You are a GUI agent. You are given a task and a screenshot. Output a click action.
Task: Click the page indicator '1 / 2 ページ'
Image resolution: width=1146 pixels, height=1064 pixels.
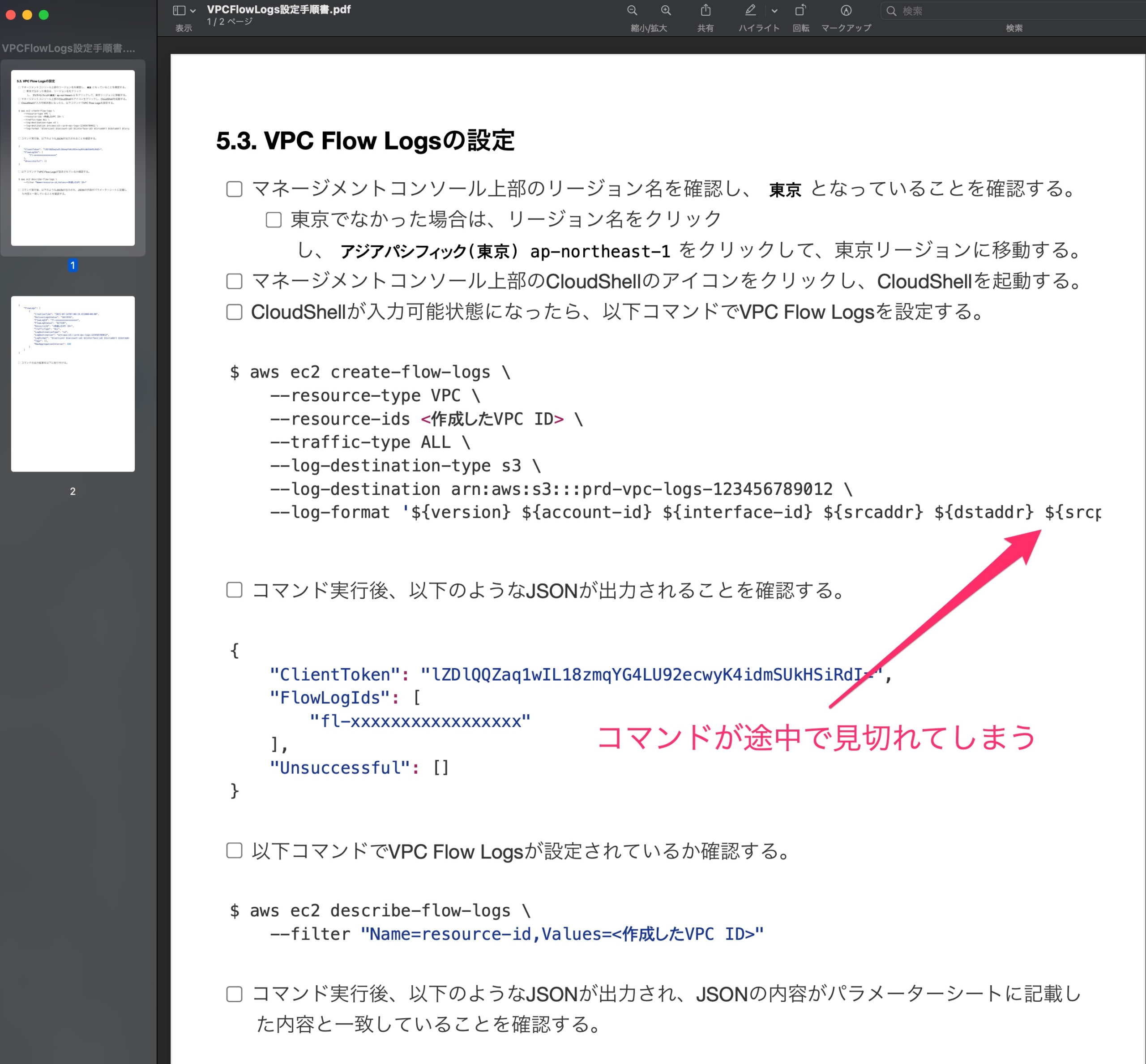coord(230,22)
